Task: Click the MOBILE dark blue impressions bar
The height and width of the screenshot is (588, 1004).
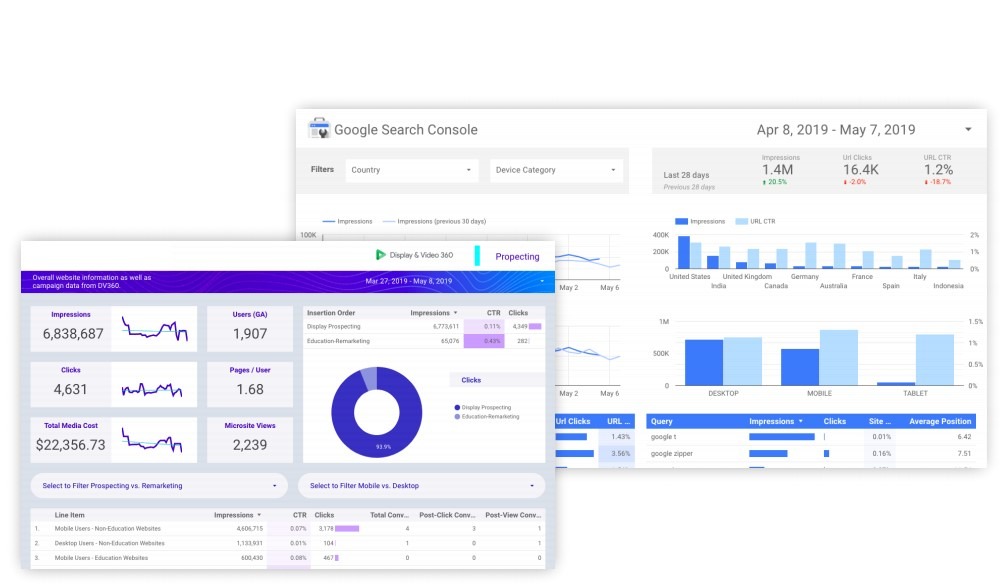Action: pos(800,367)
